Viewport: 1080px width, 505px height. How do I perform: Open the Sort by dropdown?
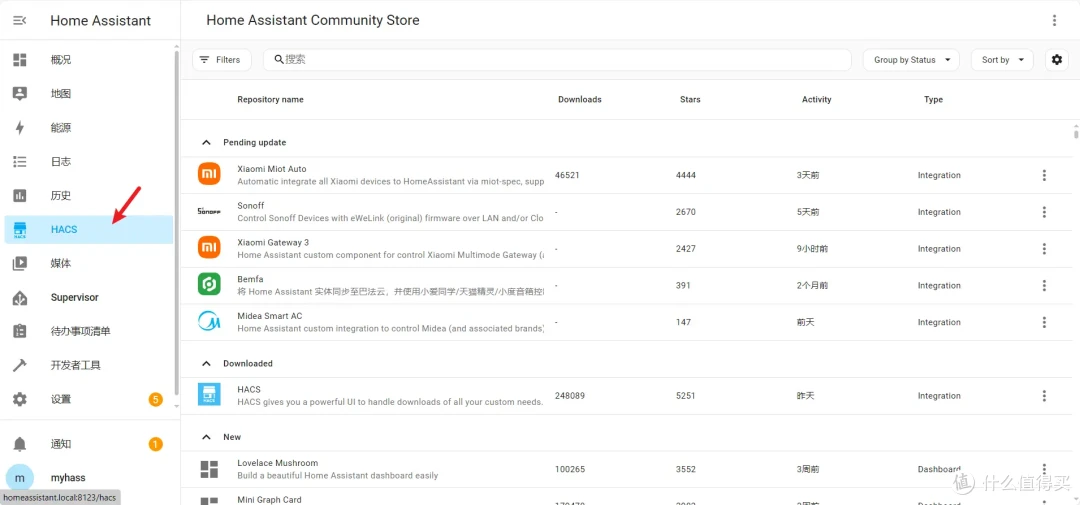(1002, 60)
